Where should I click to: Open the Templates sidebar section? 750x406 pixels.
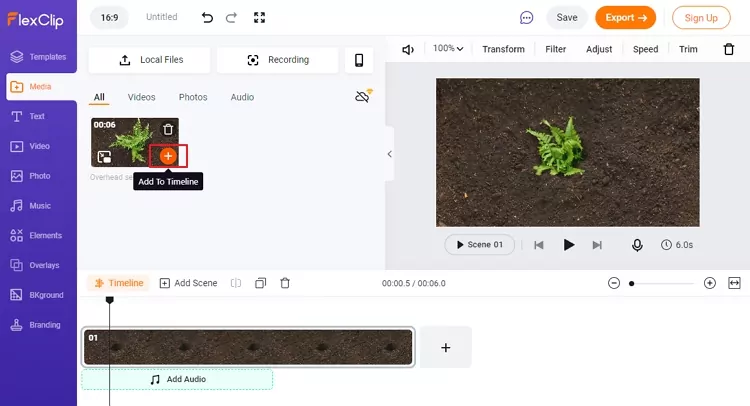coord(38,57)
